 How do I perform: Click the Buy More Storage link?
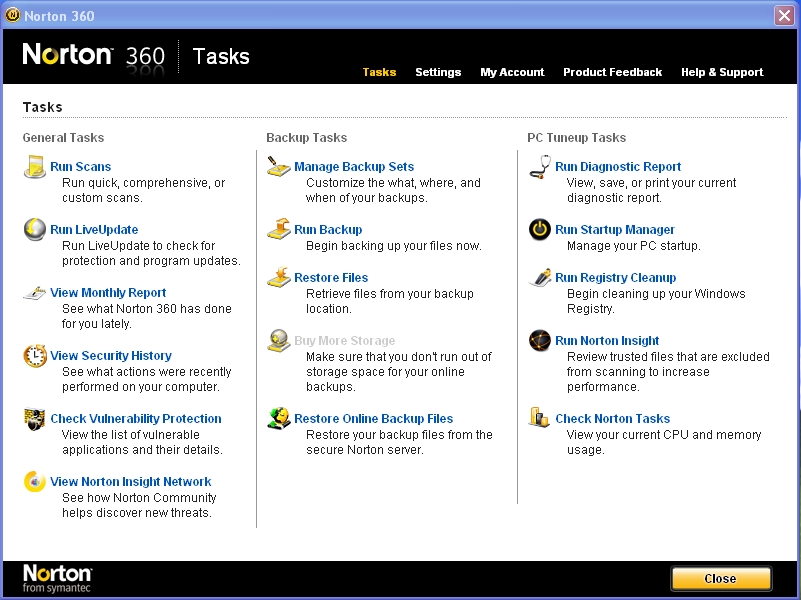coord(344,341)
